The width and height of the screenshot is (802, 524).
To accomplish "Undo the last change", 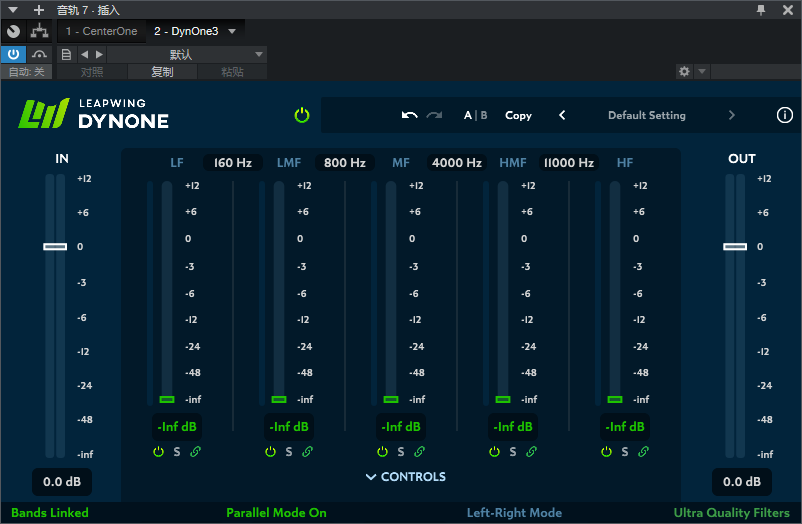I will (x=409, y=115).
